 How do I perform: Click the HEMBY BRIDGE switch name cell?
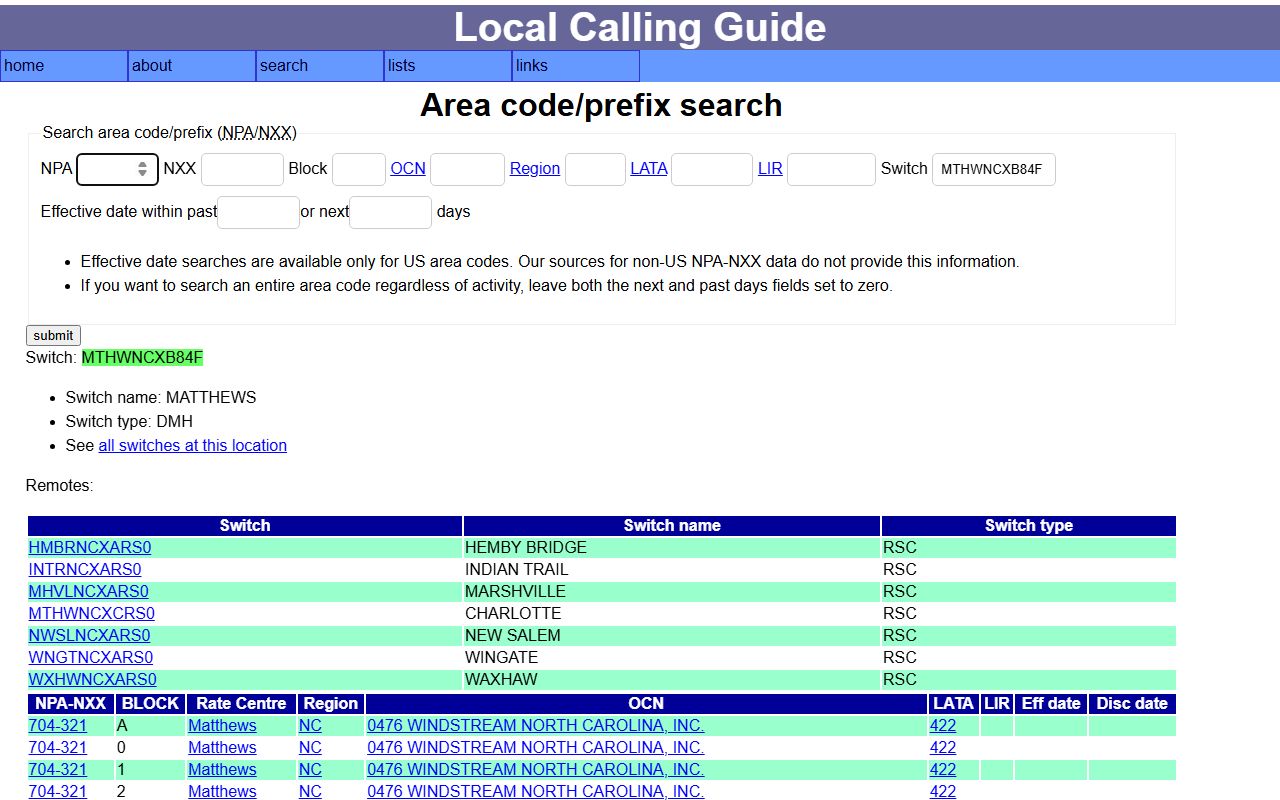click(672, 548)
